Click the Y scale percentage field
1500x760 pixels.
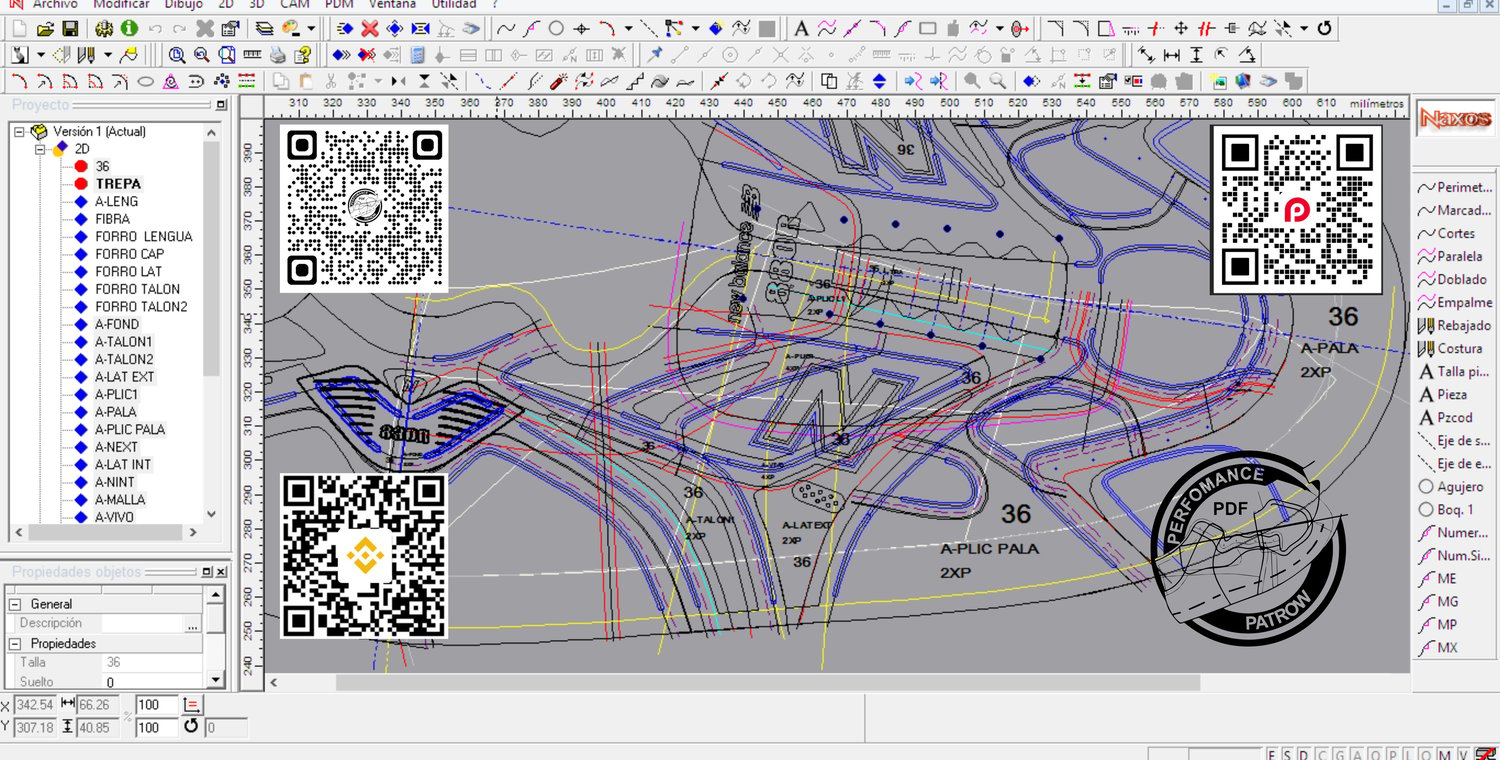coord(157,727)
